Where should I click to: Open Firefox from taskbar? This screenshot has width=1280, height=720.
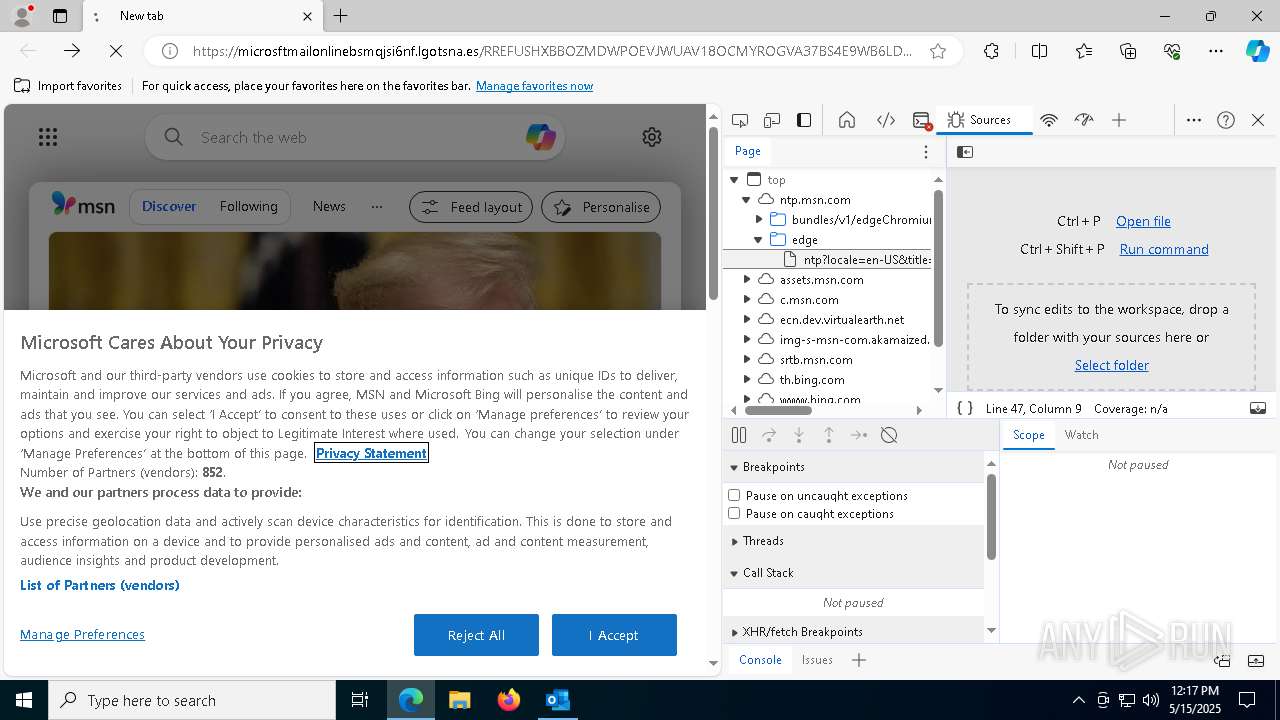[509, 700]
